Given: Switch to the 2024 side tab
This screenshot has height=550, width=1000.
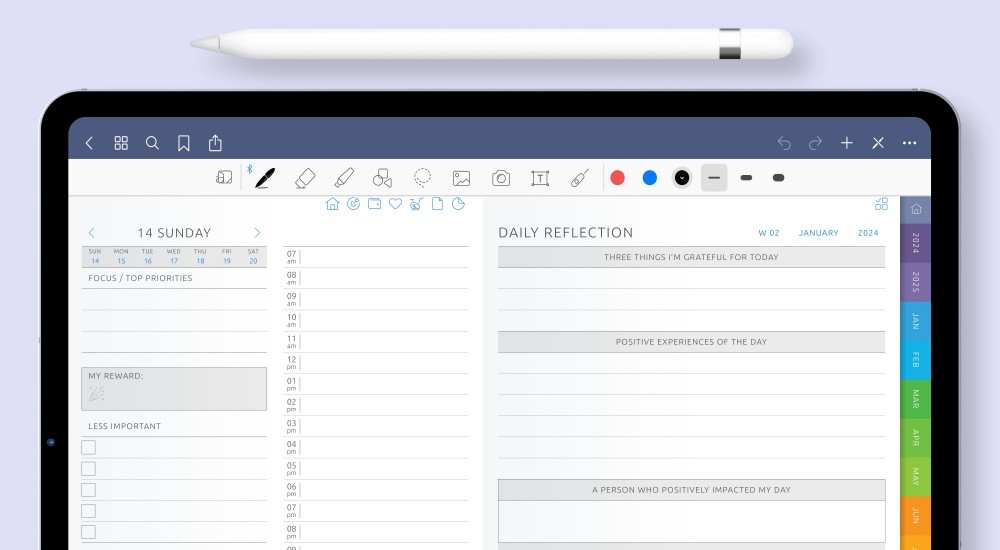Looking at the screenshot, I should tap(916, 243).
